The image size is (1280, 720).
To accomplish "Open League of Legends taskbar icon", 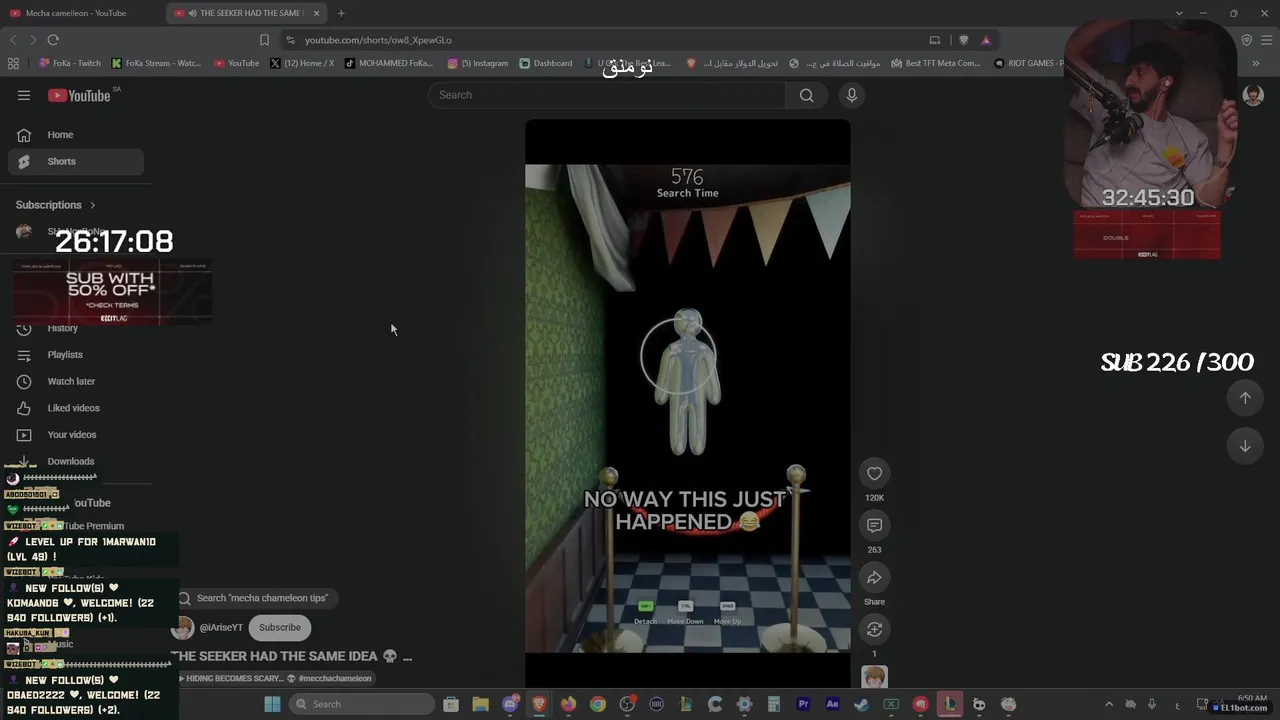I will pos(949,704).
